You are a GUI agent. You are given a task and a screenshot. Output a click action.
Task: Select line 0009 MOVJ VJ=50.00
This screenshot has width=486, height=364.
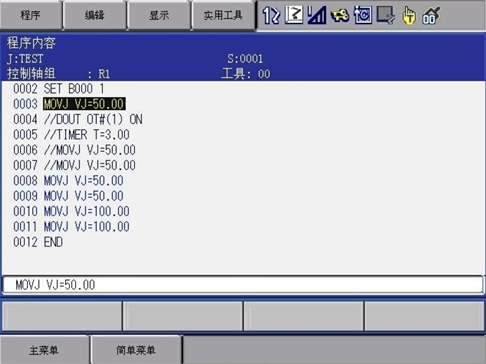(68, 196)
